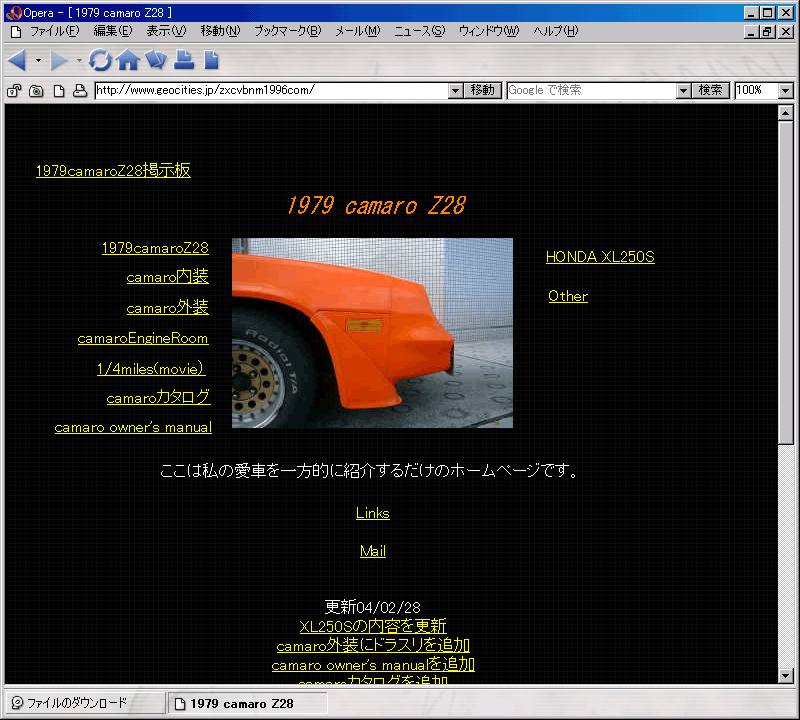Viewport: 800px width, 720px height.
Task: Minimize the inner document window
Action: pos(751,32)
